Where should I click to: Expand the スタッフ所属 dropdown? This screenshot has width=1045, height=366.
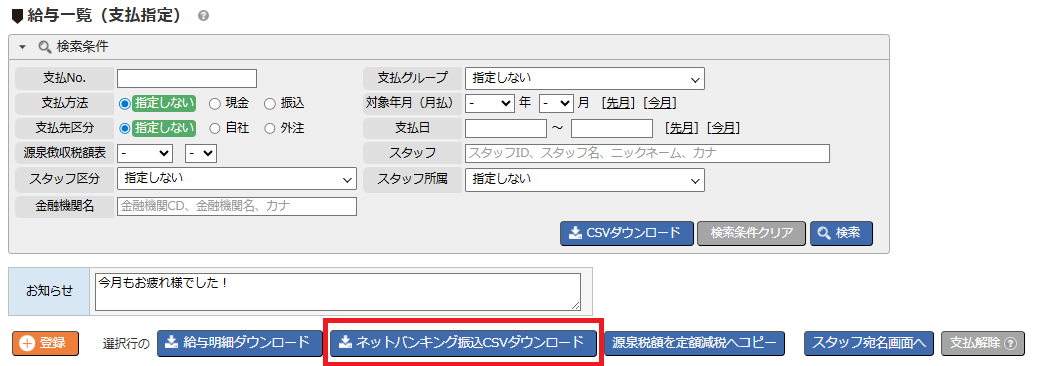point(584,179)
